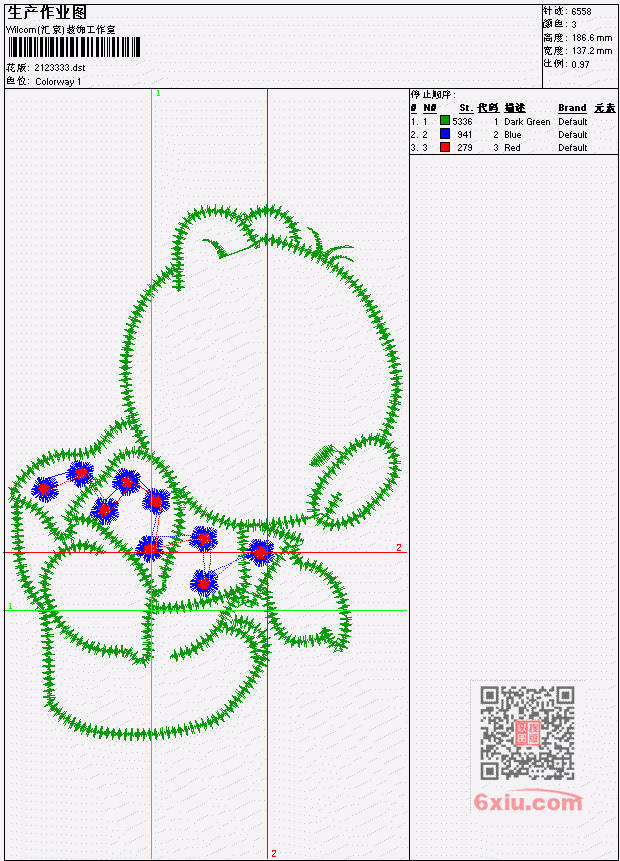
Task: Select the 'Red' description text
Action: pyautogui.click(x=512, y=148)
